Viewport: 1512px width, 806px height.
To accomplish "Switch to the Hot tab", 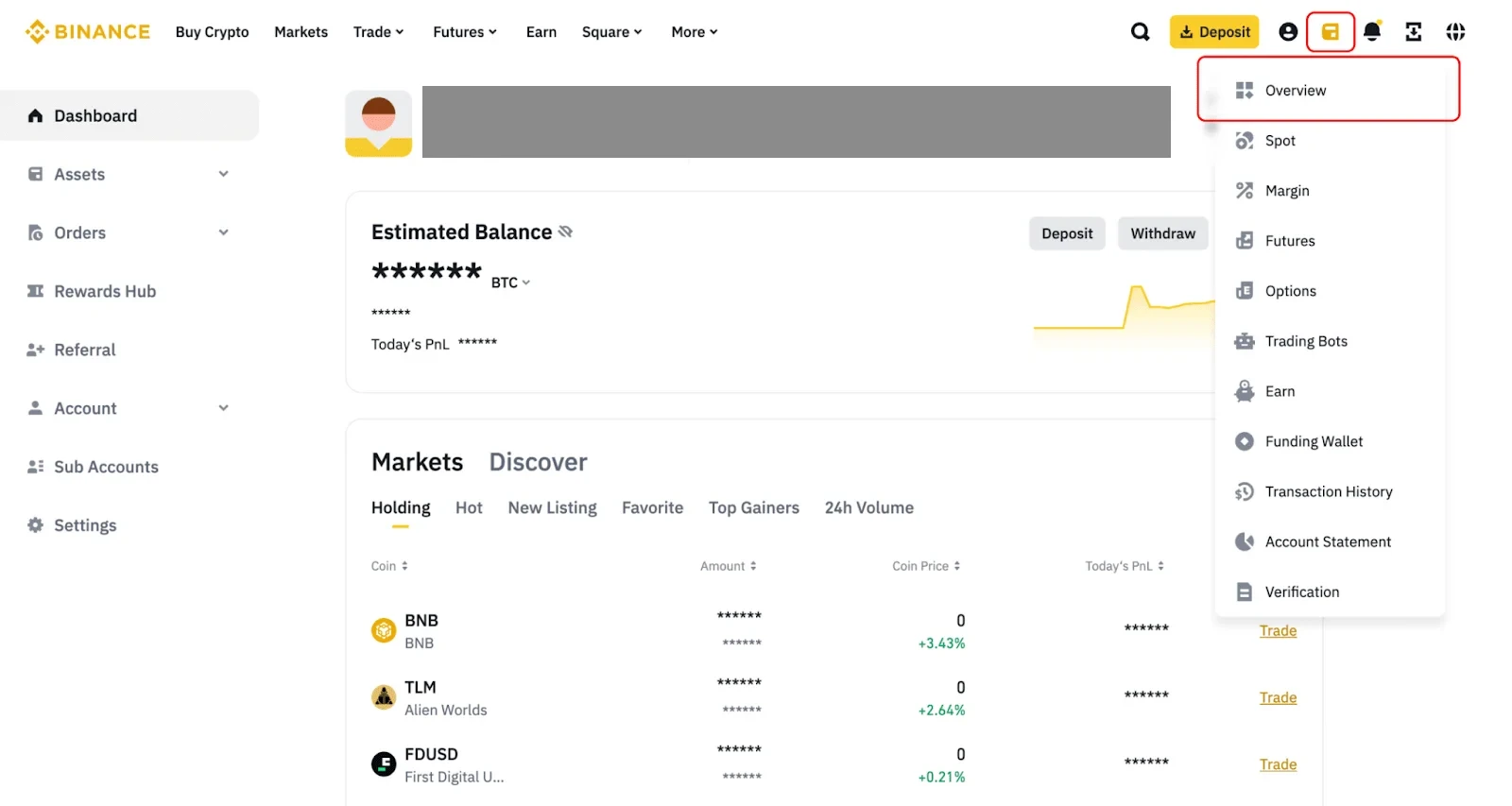I will (469, 507).
